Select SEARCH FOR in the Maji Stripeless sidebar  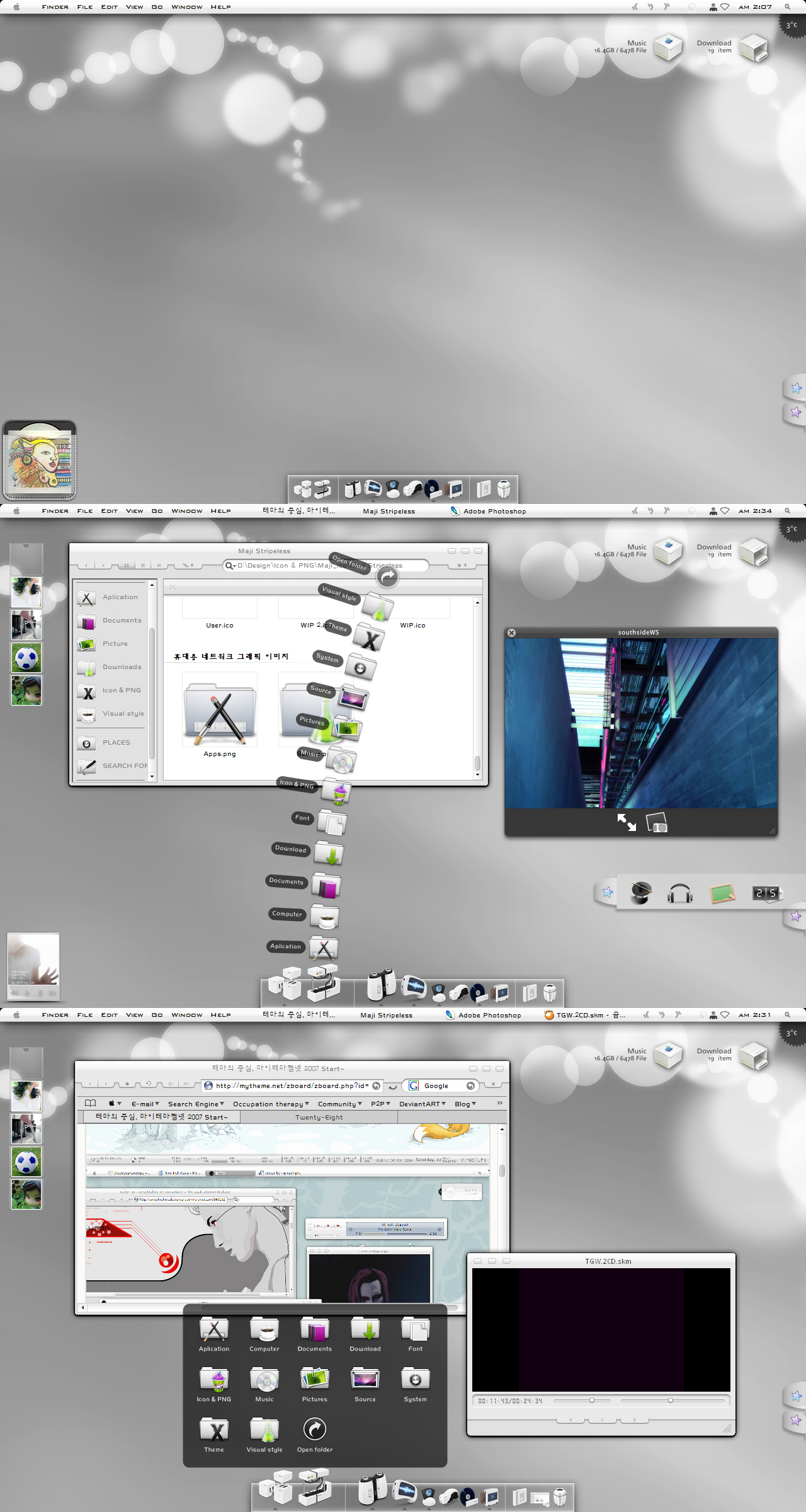[111, 766]
